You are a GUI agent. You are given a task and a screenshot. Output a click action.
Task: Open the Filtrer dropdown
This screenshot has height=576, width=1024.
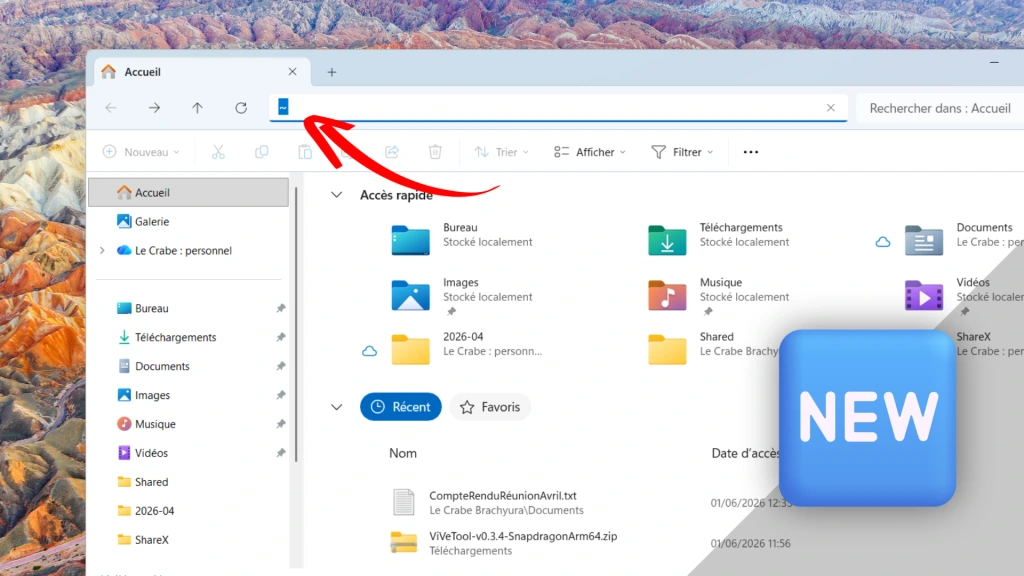pyautogui.click(x=682, y=152)
